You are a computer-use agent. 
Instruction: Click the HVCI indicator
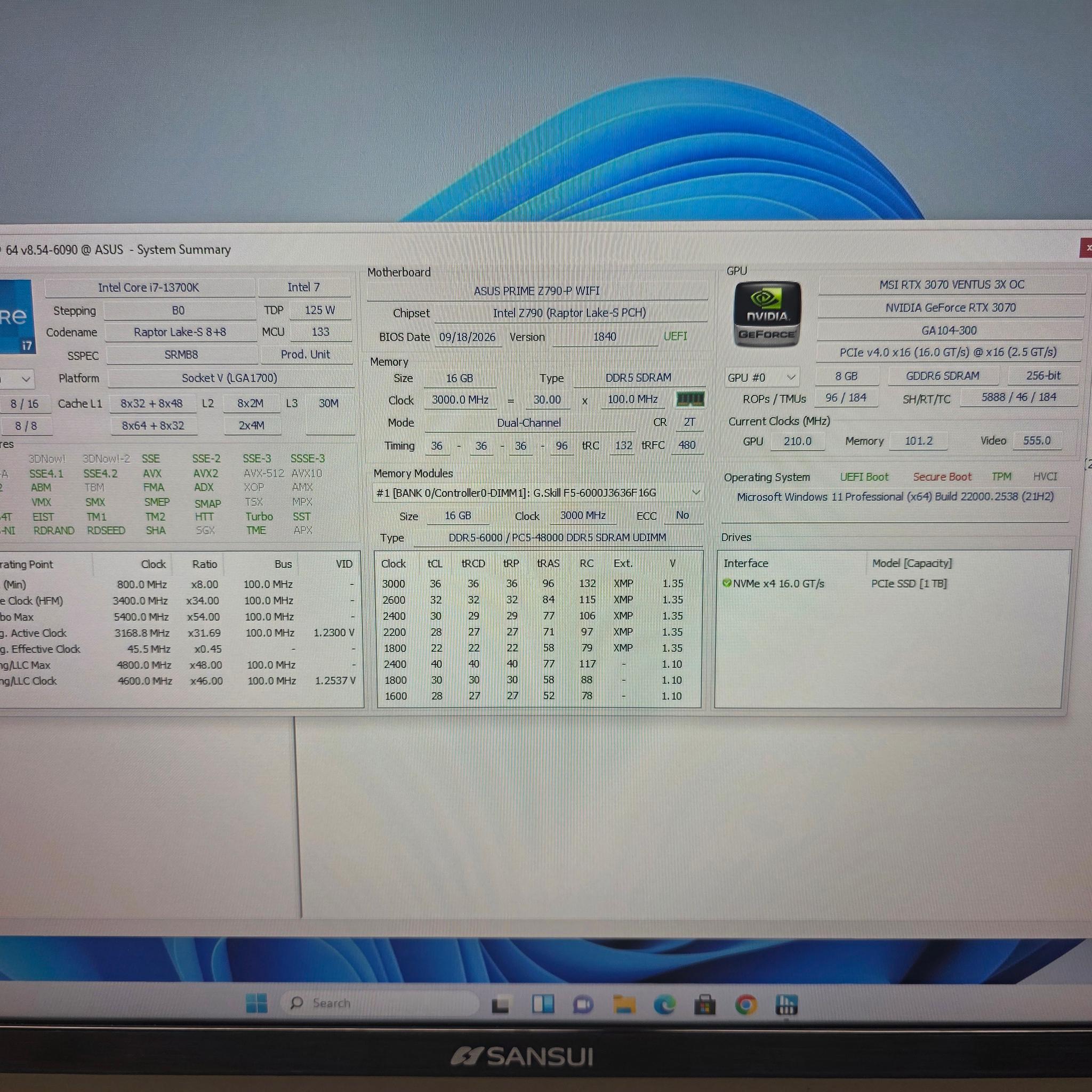coord(1045,477)
